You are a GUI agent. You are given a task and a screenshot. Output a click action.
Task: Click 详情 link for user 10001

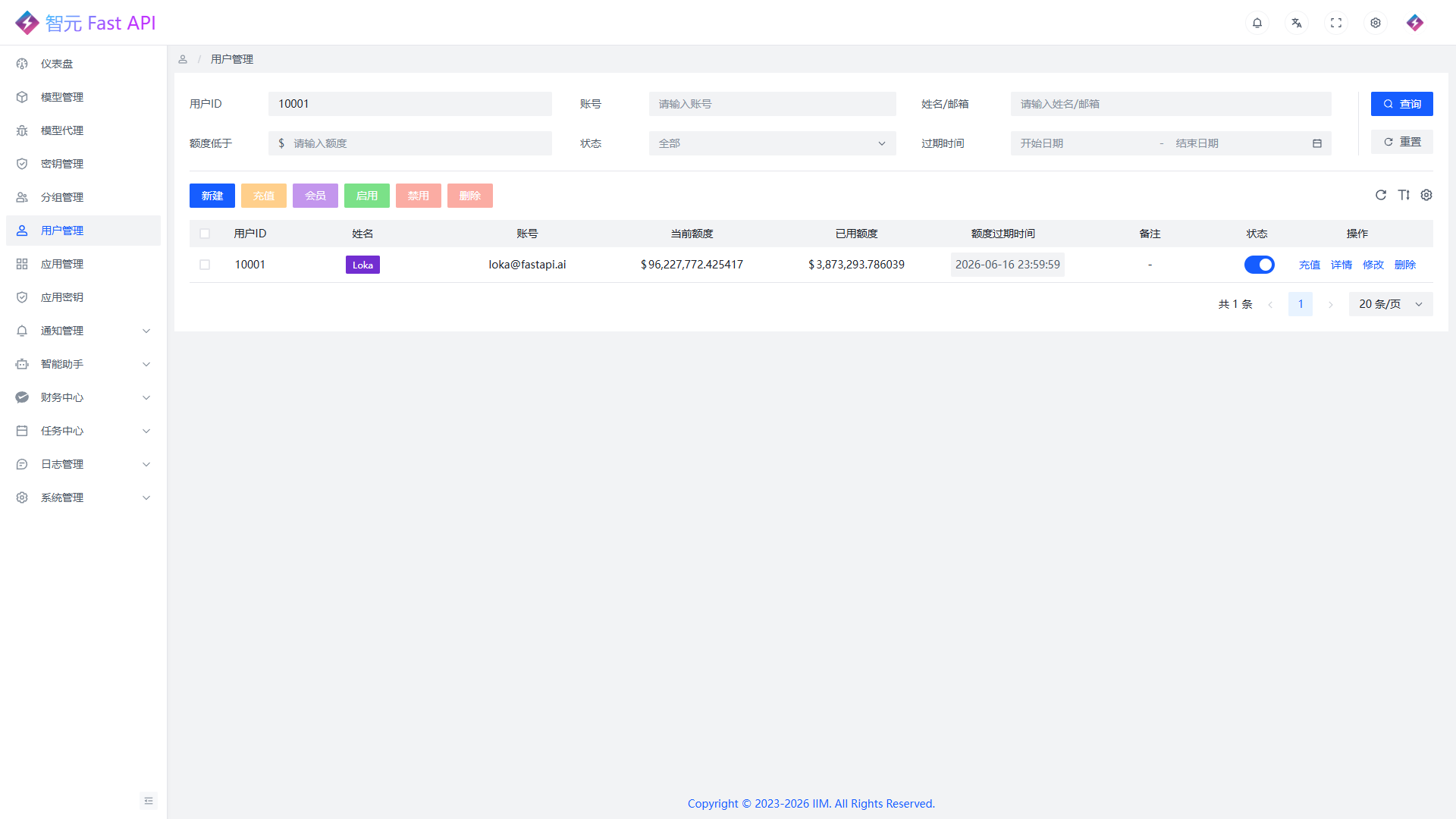point(1341,265)
